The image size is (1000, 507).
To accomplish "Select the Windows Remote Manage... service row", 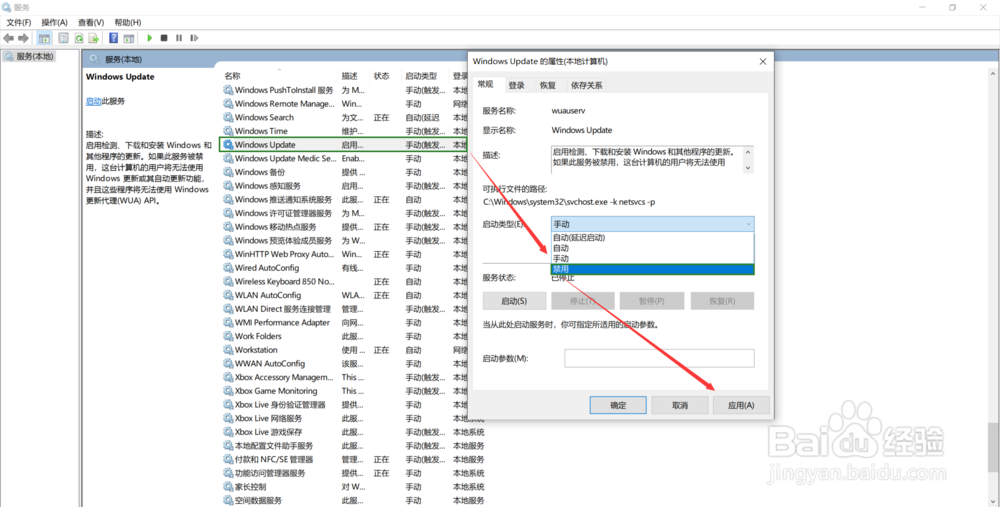I will tap(344, 104).
